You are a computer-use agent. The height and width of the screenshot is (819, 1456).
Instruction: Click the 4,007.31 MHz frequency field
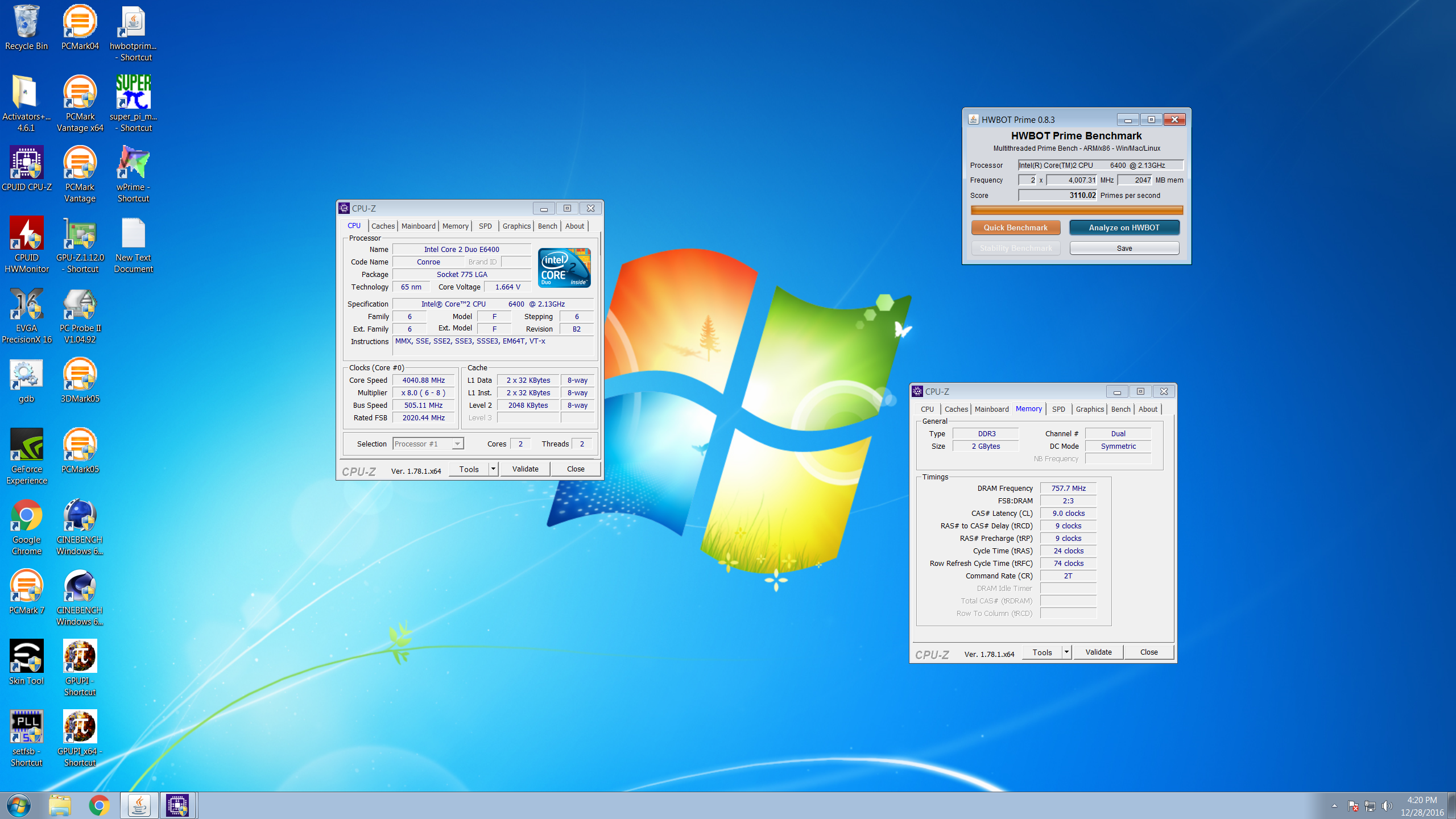click(x=1072, y=180)
